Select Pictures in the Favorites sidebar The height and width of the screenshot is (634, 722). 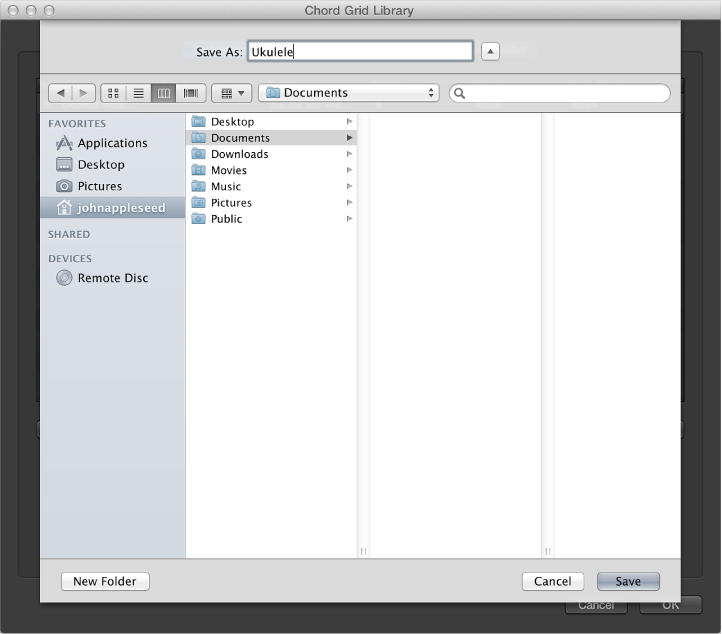pos(112,186)
